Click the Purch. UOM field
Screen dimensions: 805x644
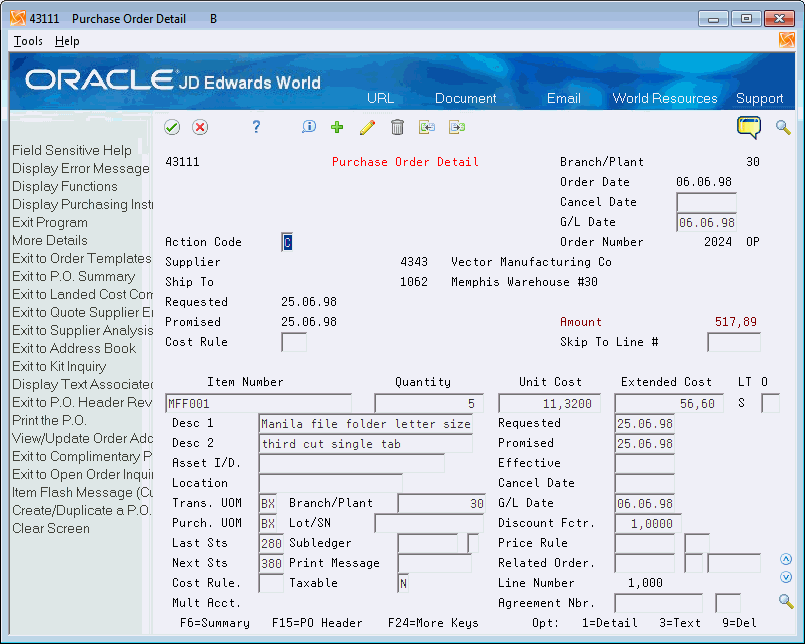click(268, 523)
